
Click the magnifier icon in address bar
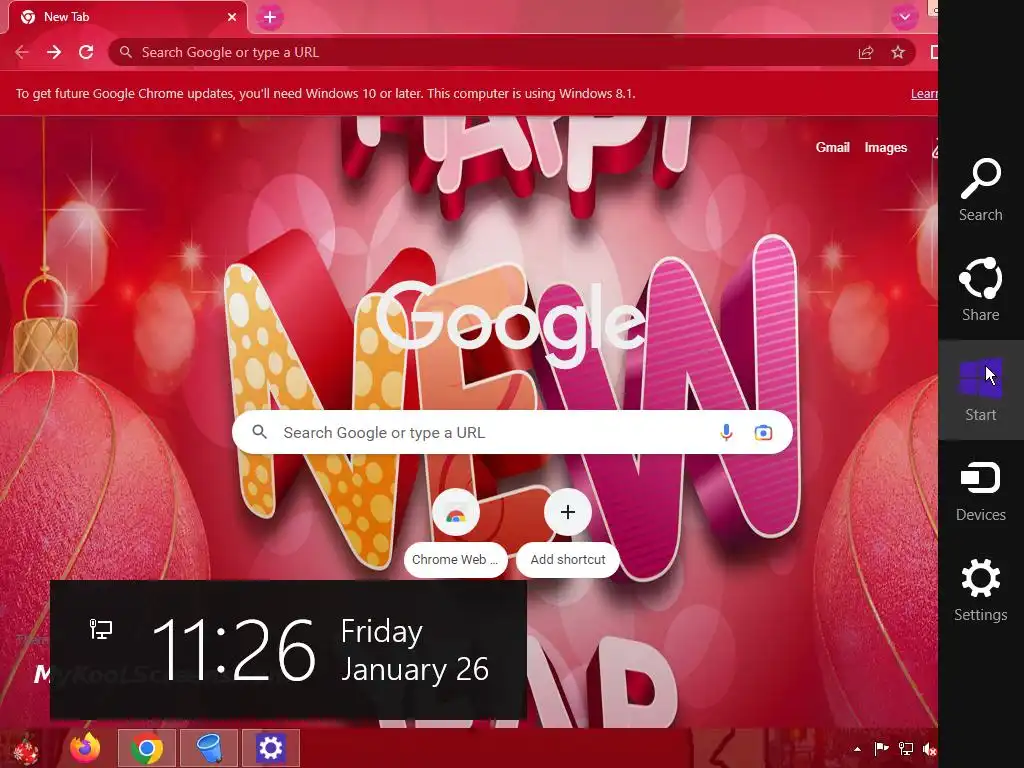[x=126, y=52]
